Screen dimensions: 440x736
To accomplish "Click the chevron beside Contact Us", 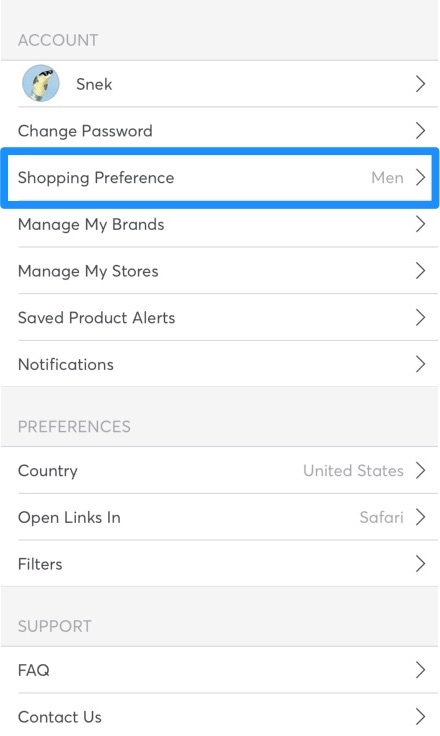I will coord(420,717).
